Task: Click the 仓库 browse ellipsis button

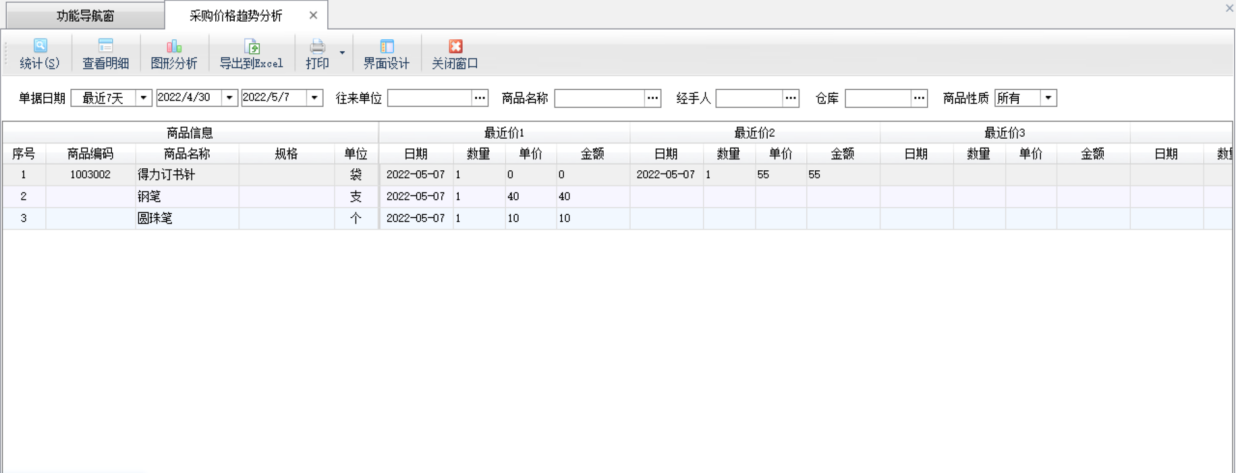Action: tap(919, 98)
